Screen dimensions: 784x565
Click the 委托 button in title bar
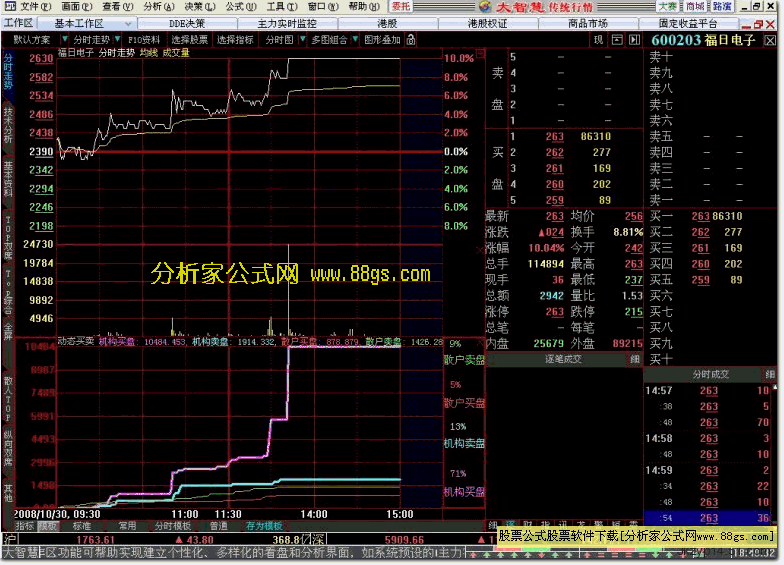click(x=400, y=6)
